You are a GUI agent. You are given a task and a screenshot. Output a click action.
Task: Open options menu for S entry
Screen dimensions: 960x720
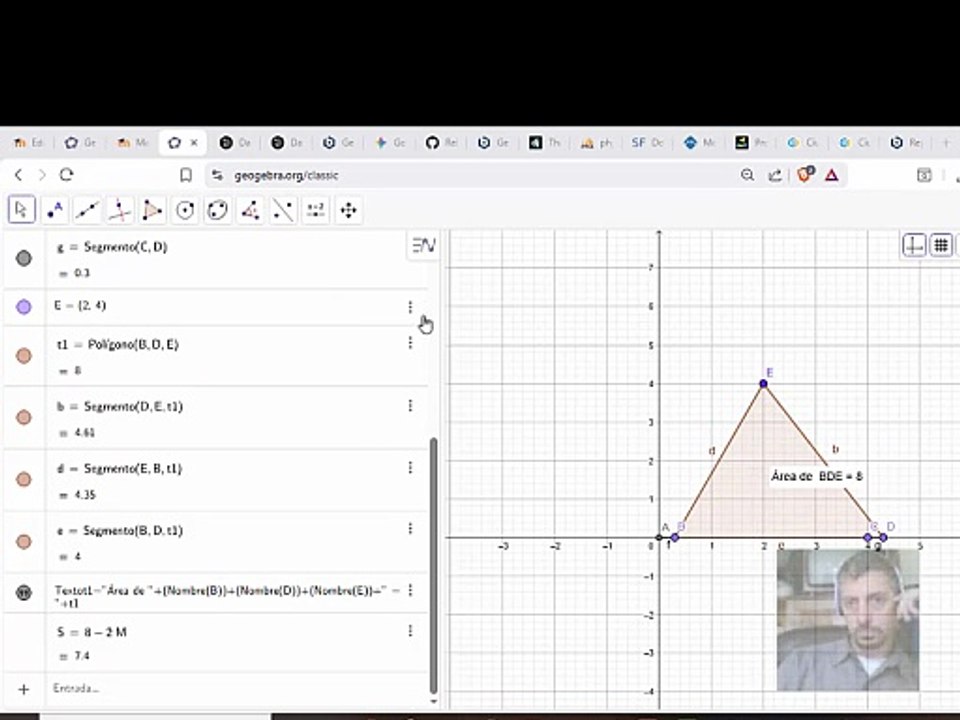pos(410,631)
